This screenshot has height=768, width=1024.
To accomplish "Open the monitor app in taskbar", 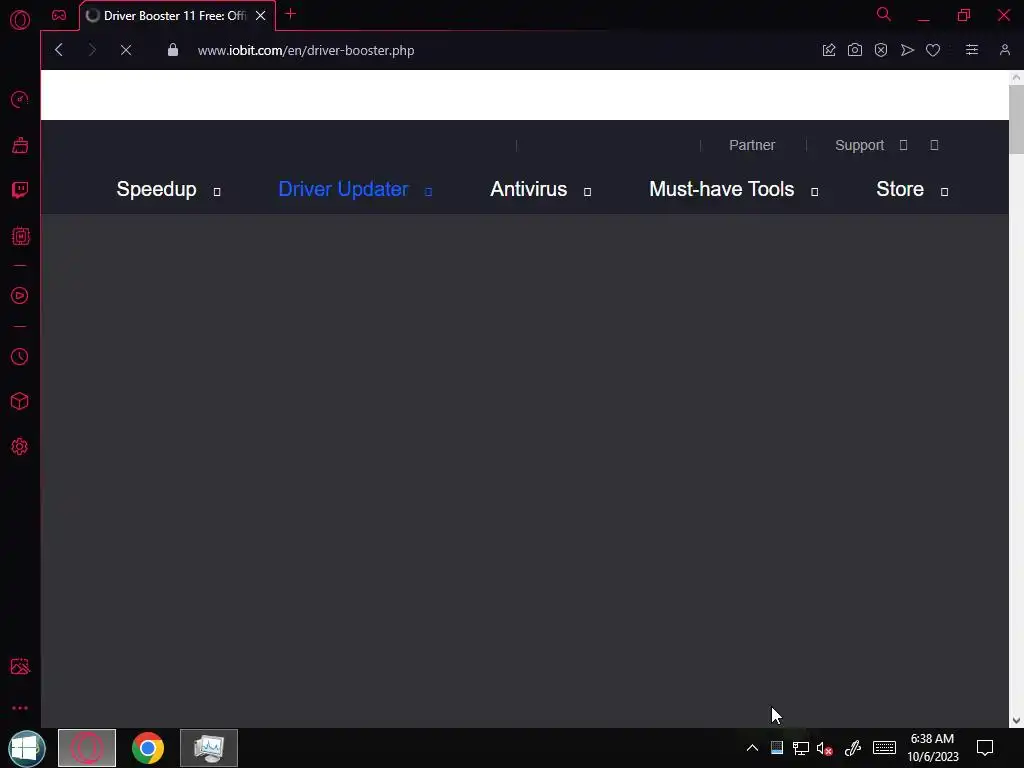I will click(x=209, y=748).
